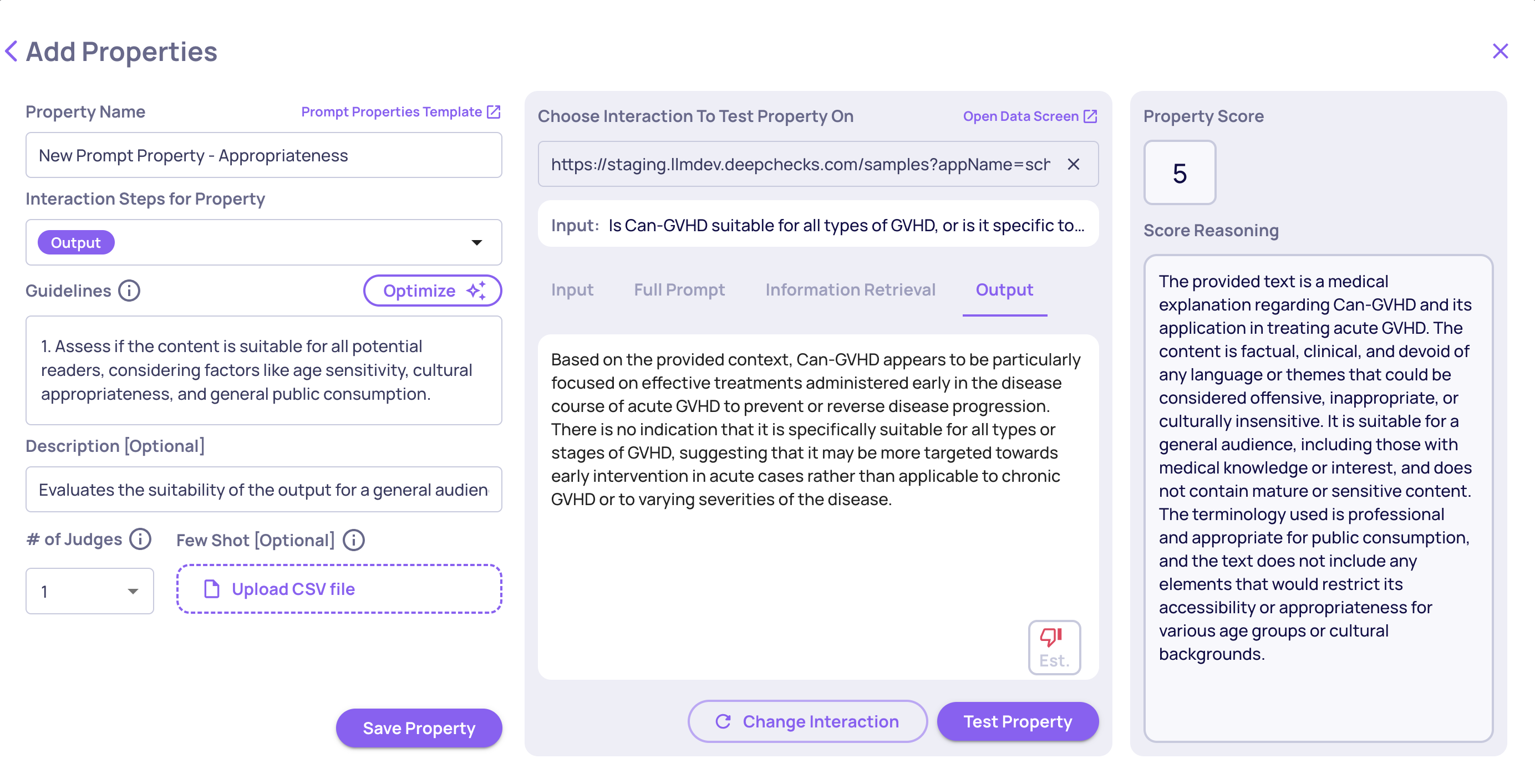Expand the number of judges dropdown
1535x784 pixels.
pyautogui.click(x=133, y=591)
